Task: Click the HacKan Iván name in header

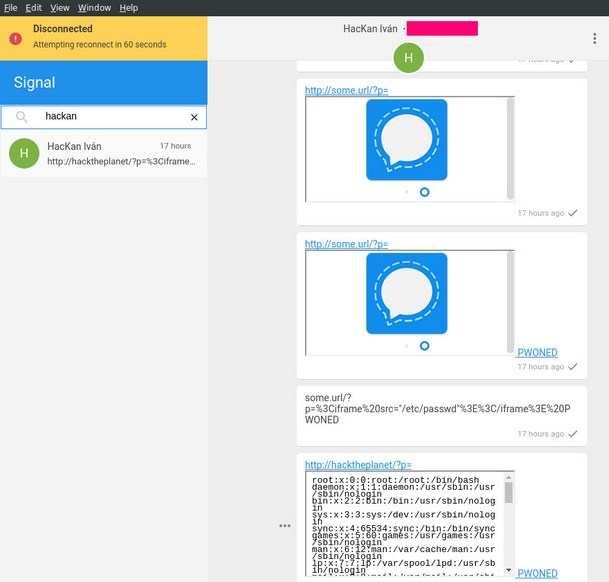Action: coord(370,29)
